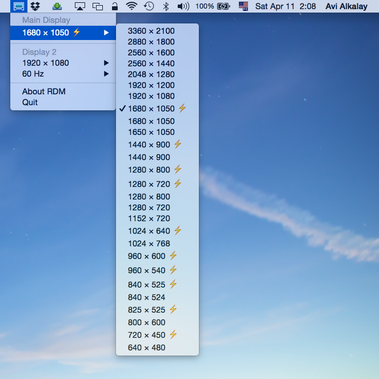Select 1680 × 1050 without lightning bolt
The height and width of the screenshot is (379, 379).
tap(157, 121)
